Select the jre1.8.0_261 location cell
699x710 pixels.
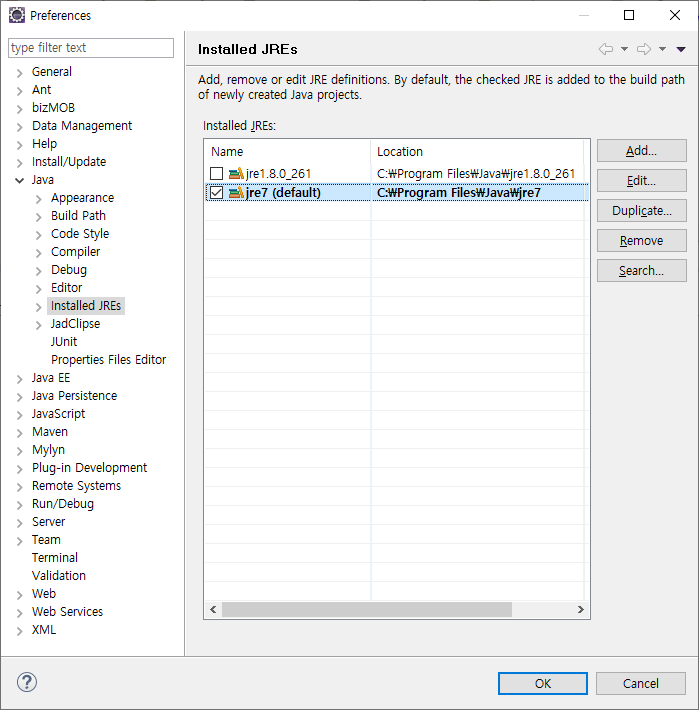click(476, 173)
